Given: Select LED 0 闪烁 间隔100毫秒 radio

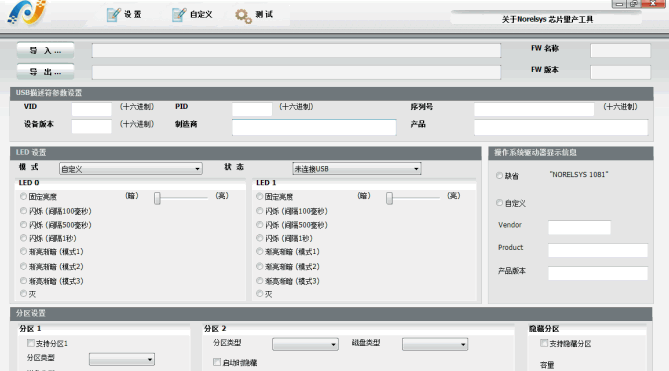Looking at the screenshot, I should point(23,211).
